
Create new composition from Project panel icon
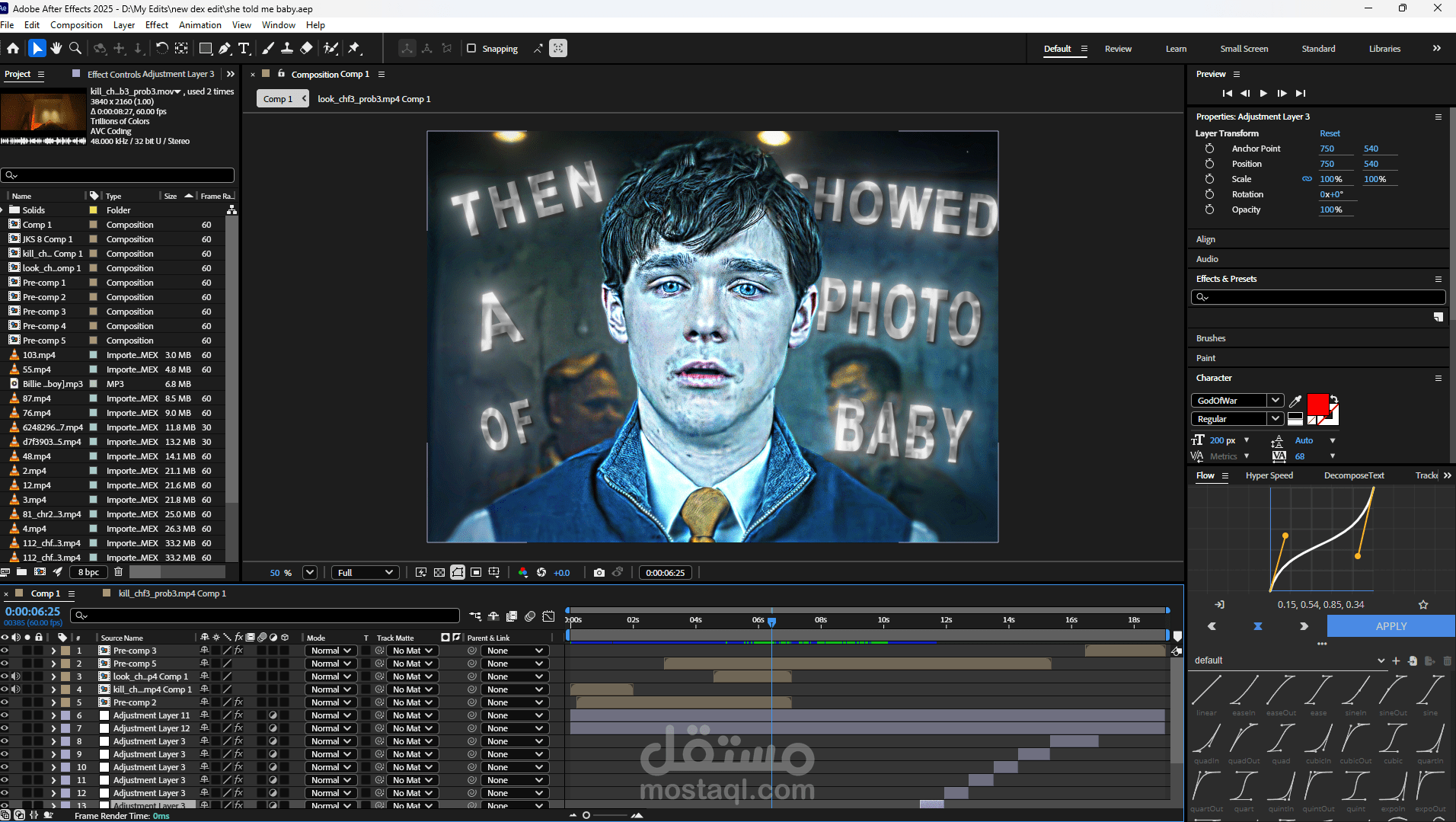(40, 571)
